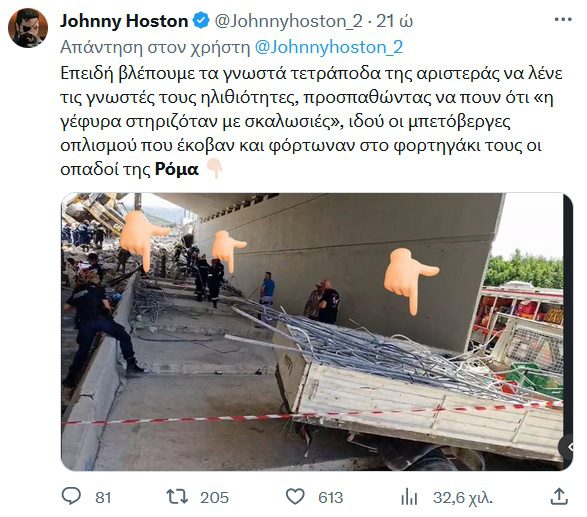Viewport: 587px width, 517px height.
Task: Open the view analytics bar-chart icon
Action: point(409,497)
